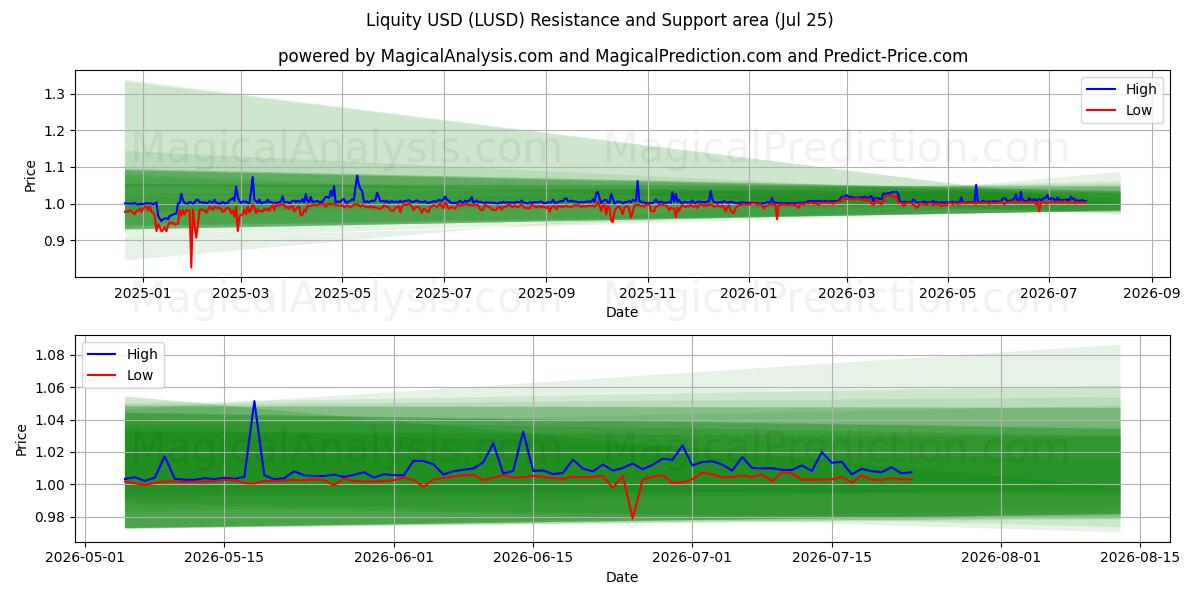Click the 'Date' axis label under the top chart
Image resolution: width=1200 pixels, height=600 pixels.
(x=622, y=313)
